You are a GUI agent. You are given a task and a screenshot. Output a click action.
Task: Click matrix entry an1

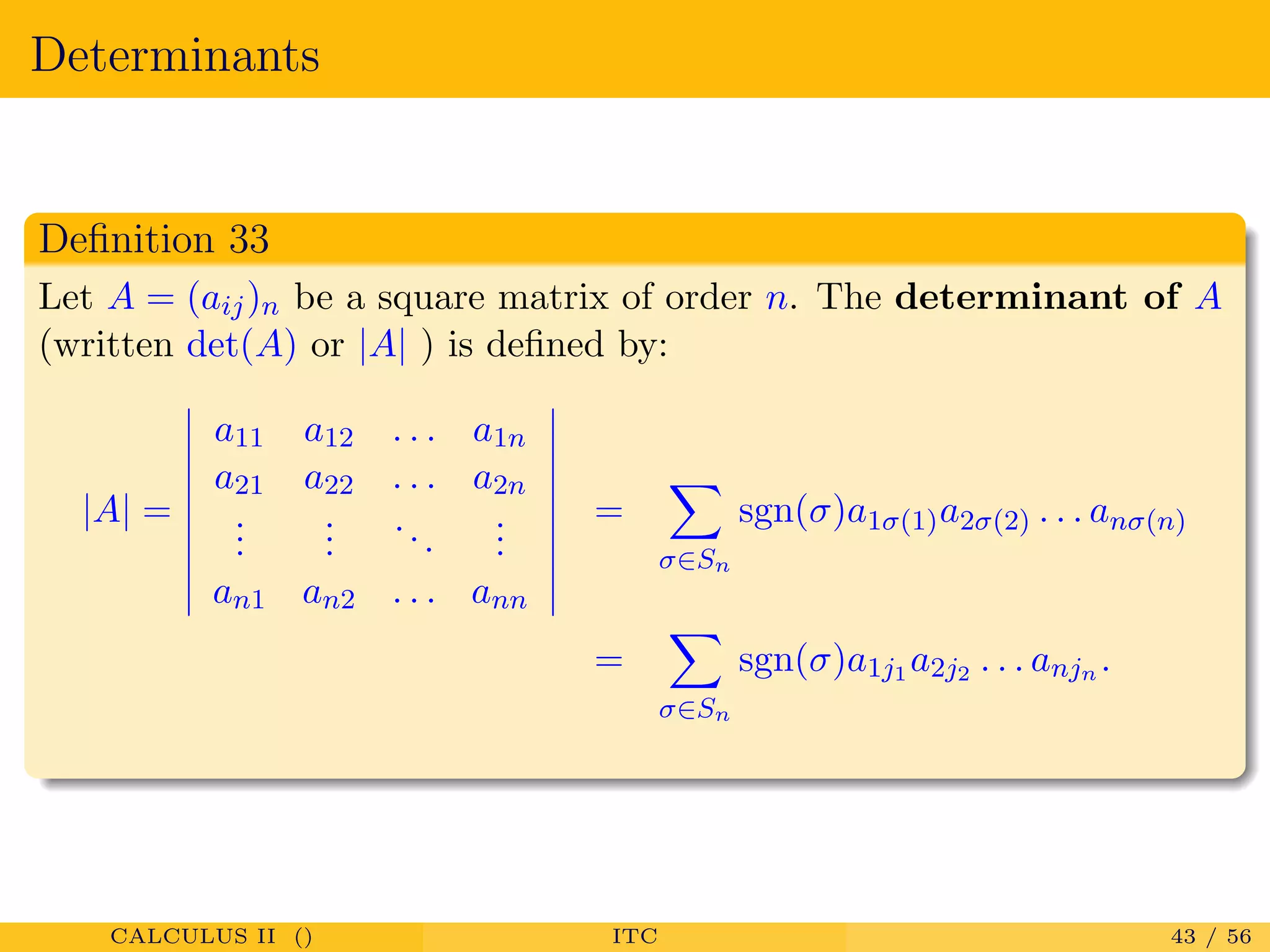pos(239,595)
